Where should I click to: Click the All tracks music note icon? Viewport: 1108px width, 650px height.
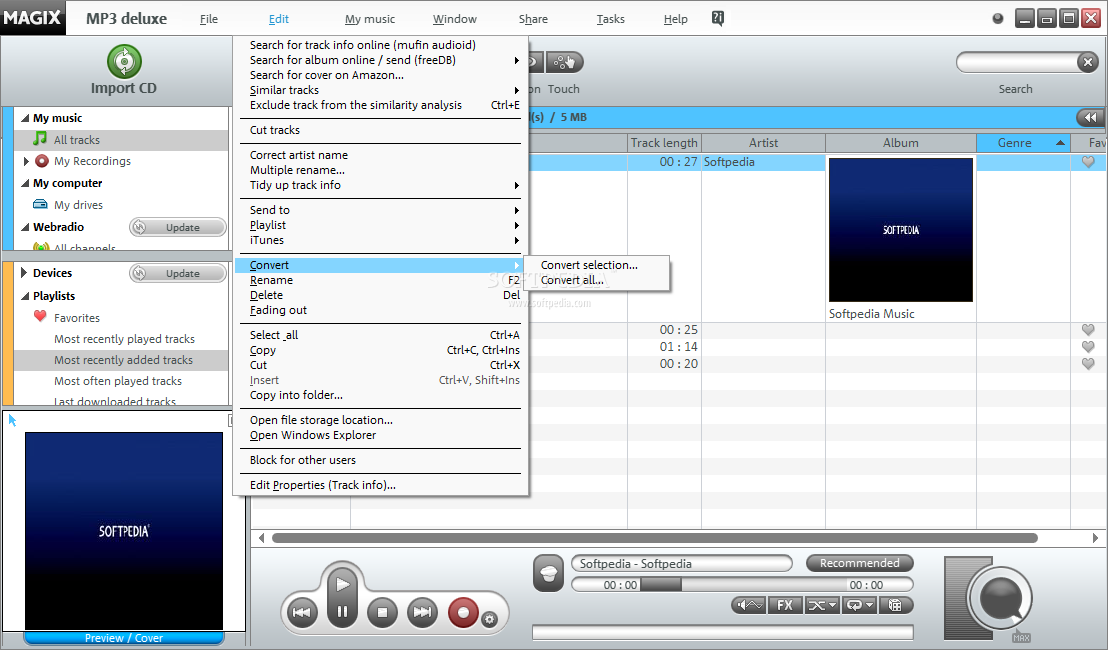click(40, 138)
